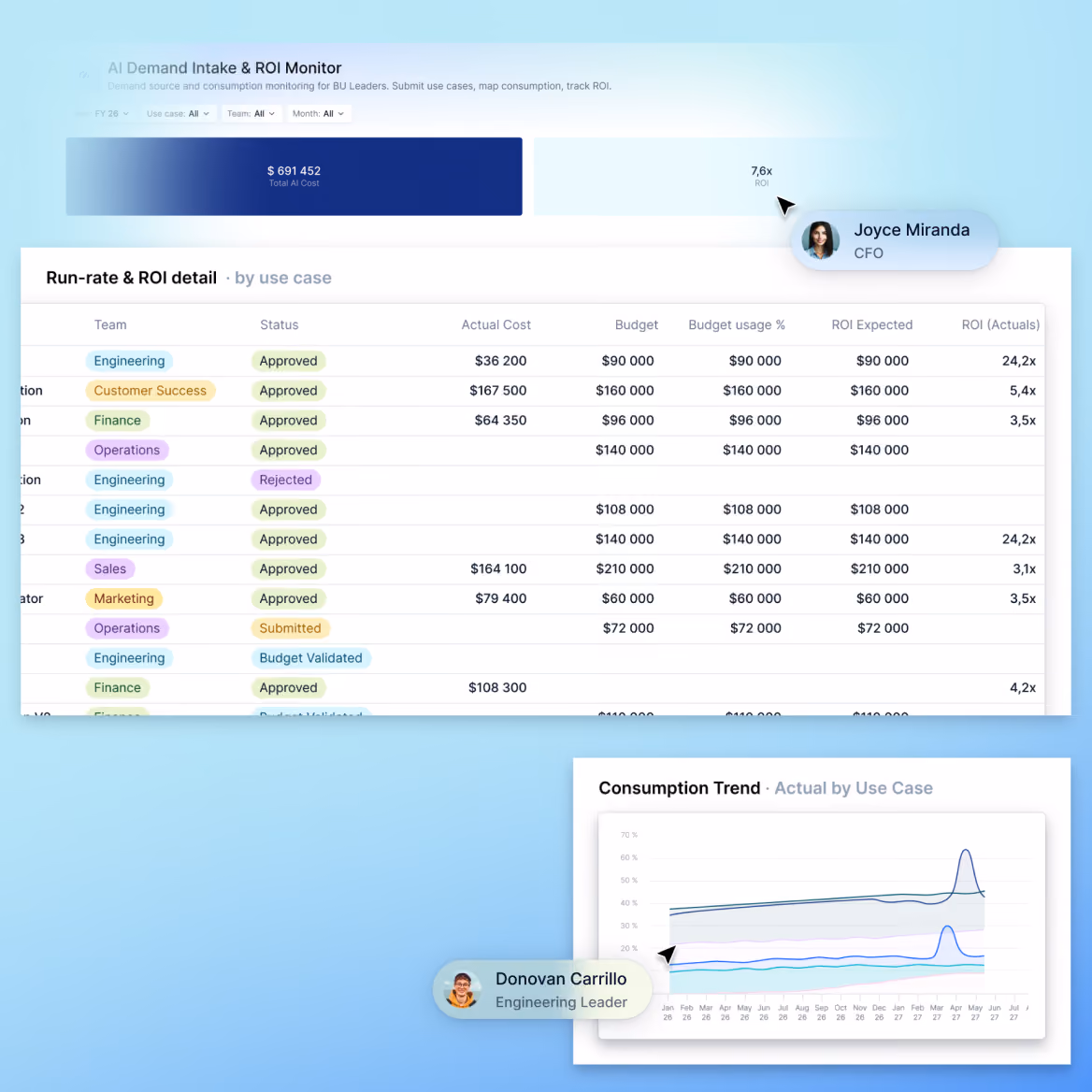The image size is (1092, 1092).
Task: Click the $167 500 actual cost cell
Action: point(498,391)
